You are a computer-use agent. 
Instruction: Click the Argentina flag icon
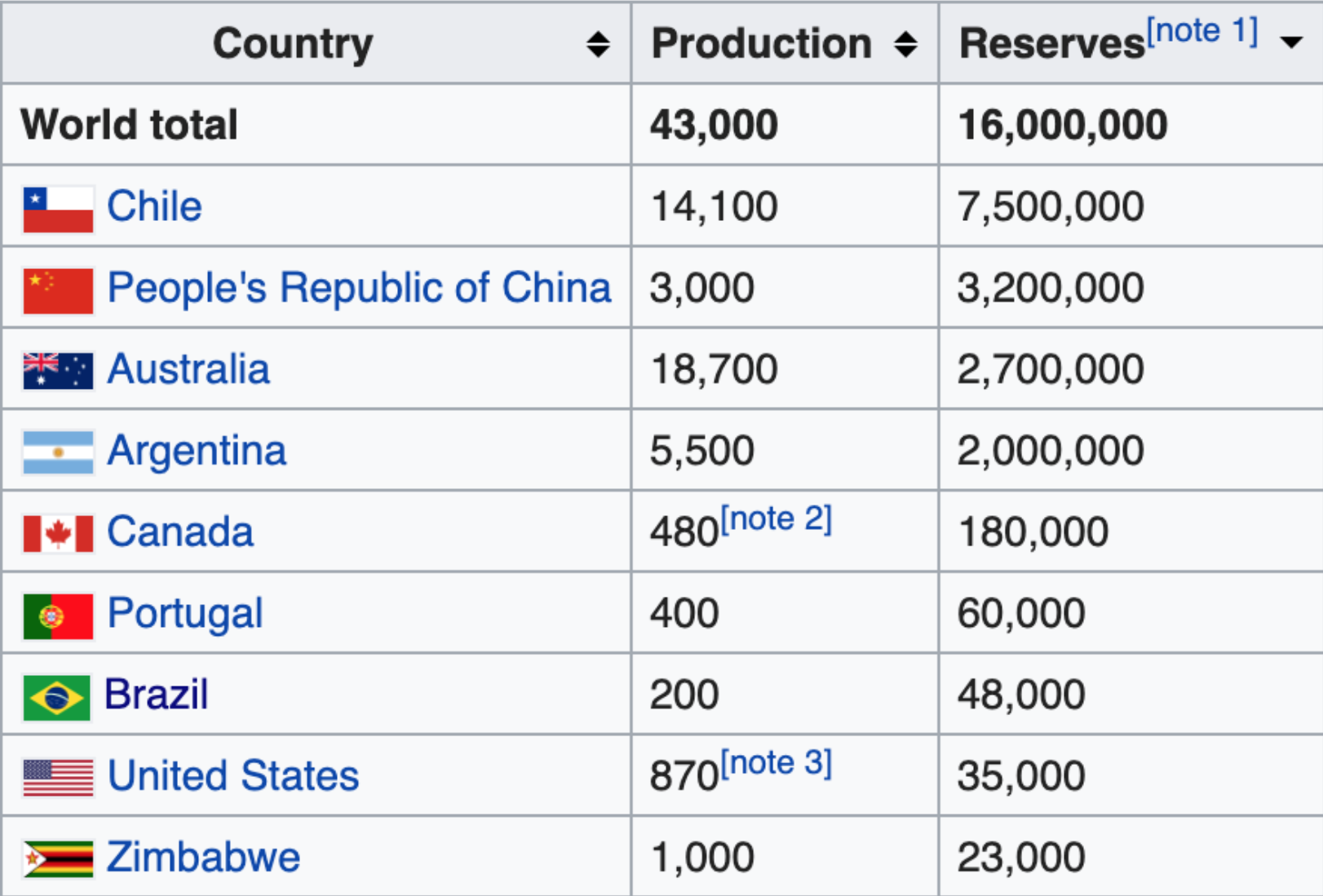point(58,452)
